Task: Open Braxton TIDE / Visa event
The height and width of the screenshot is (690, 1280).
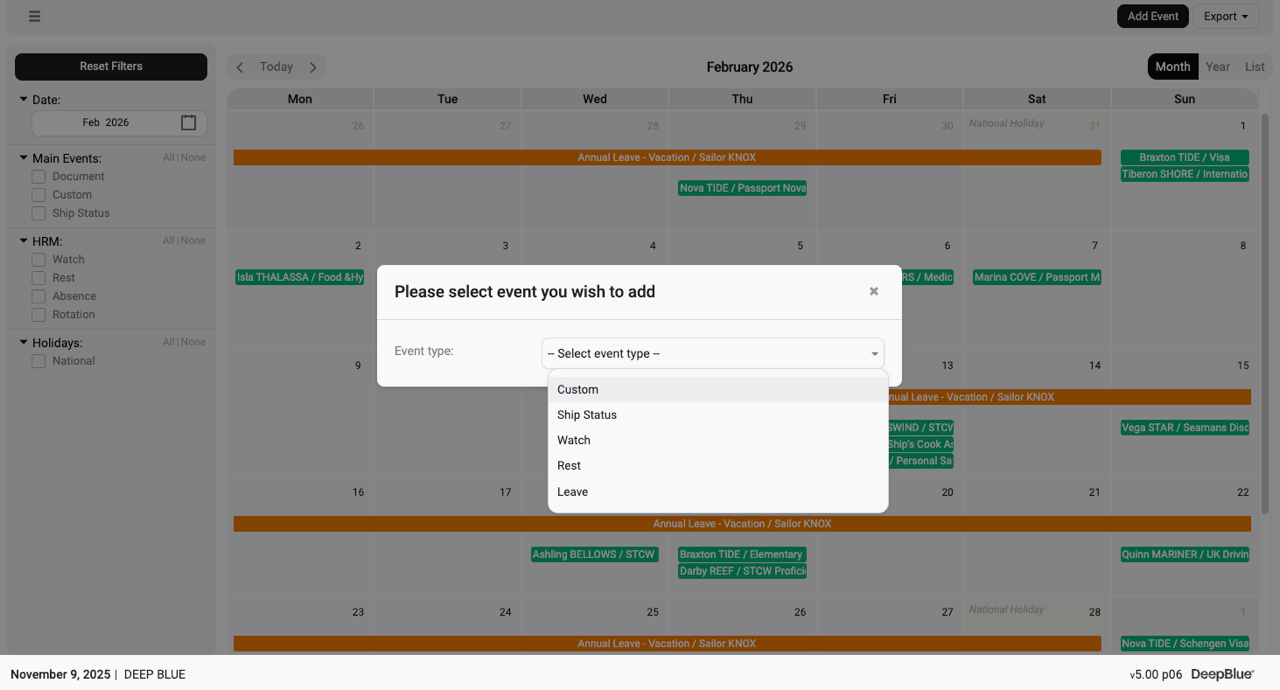Action: tap(1185, 157)
